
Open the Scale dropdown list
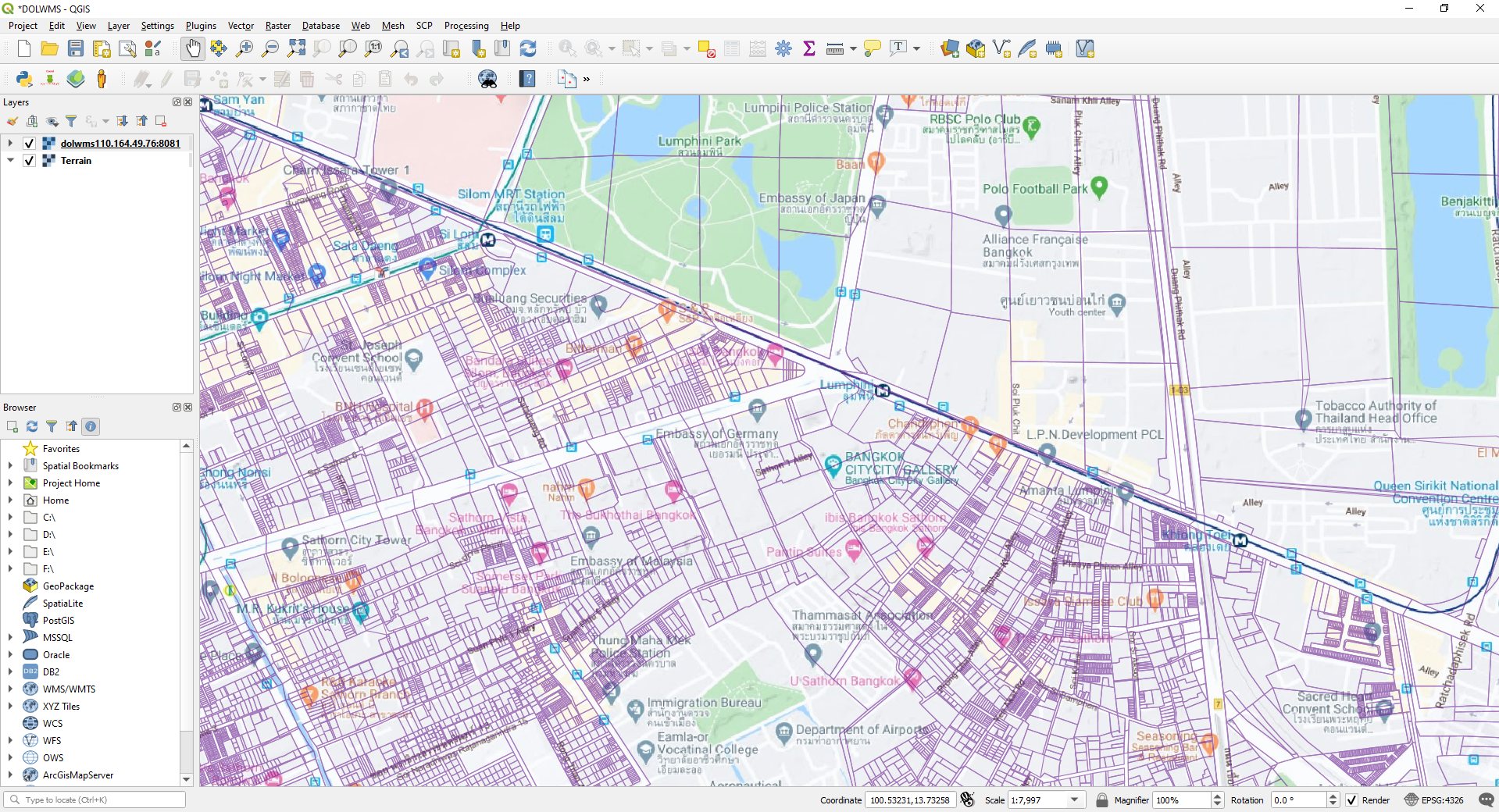point(1075,800)
